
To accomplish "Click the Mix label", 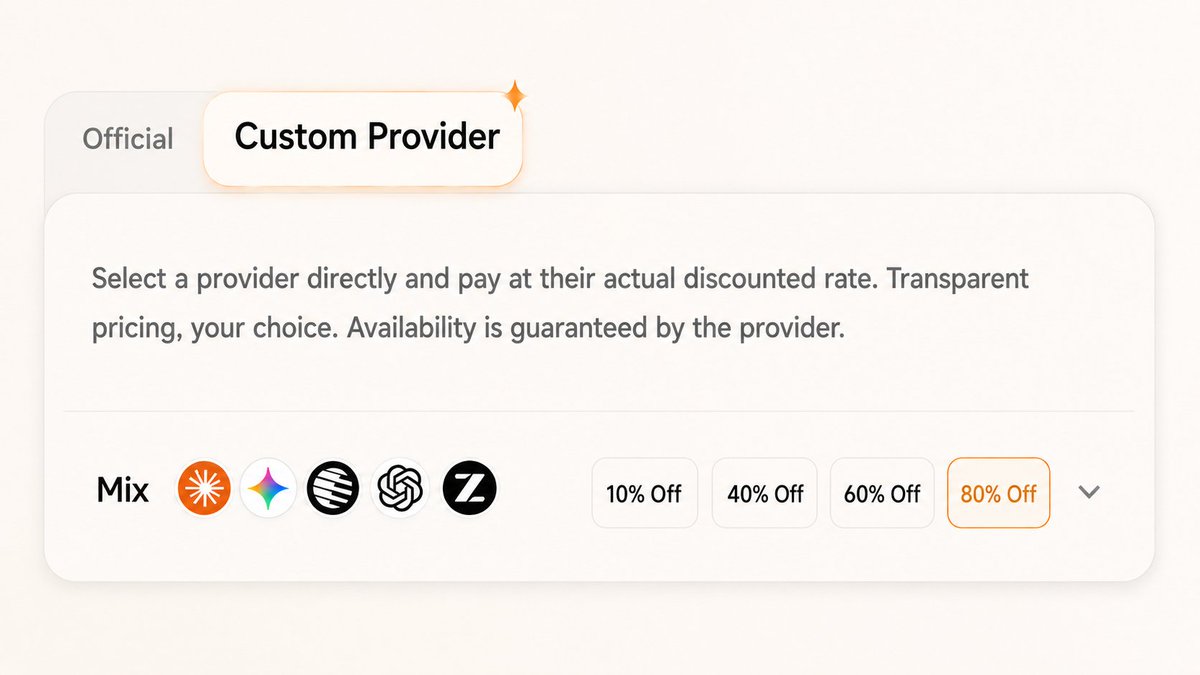I will click(122, 490).
